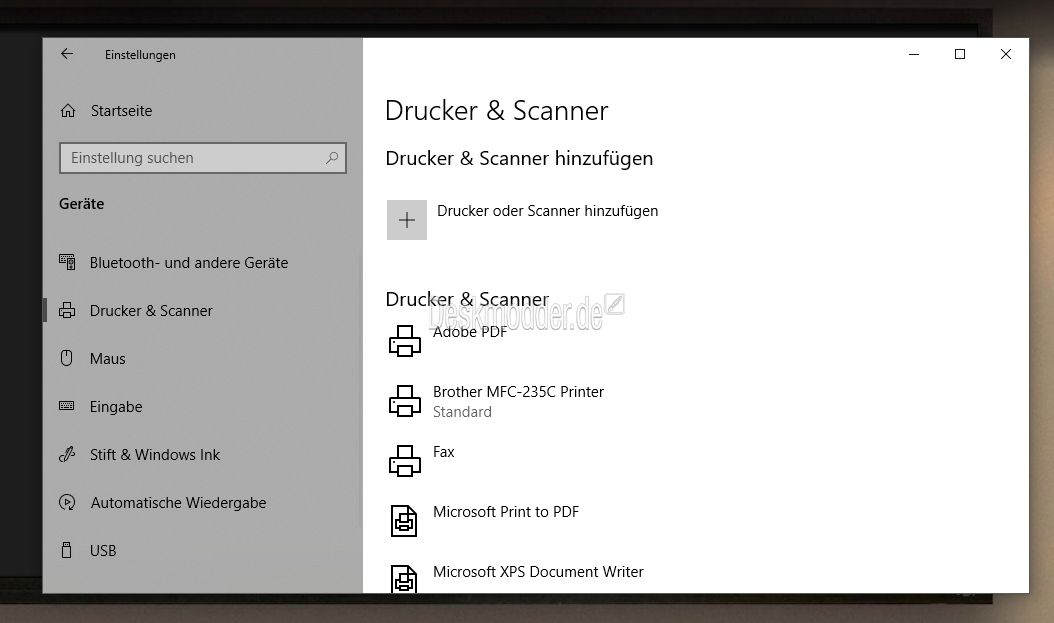Open Startseite home icon

pyautogui.click(x=68, y=111)
